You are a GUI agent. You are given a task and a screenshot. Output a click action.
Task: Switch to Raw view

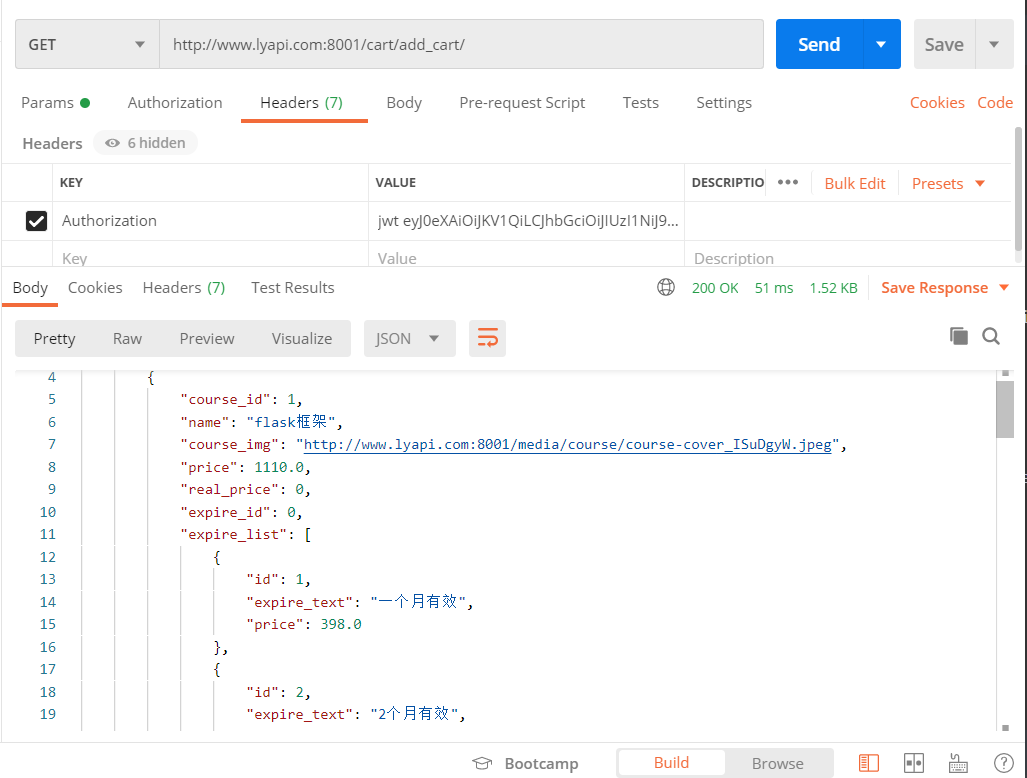click(x=127, y=339)
